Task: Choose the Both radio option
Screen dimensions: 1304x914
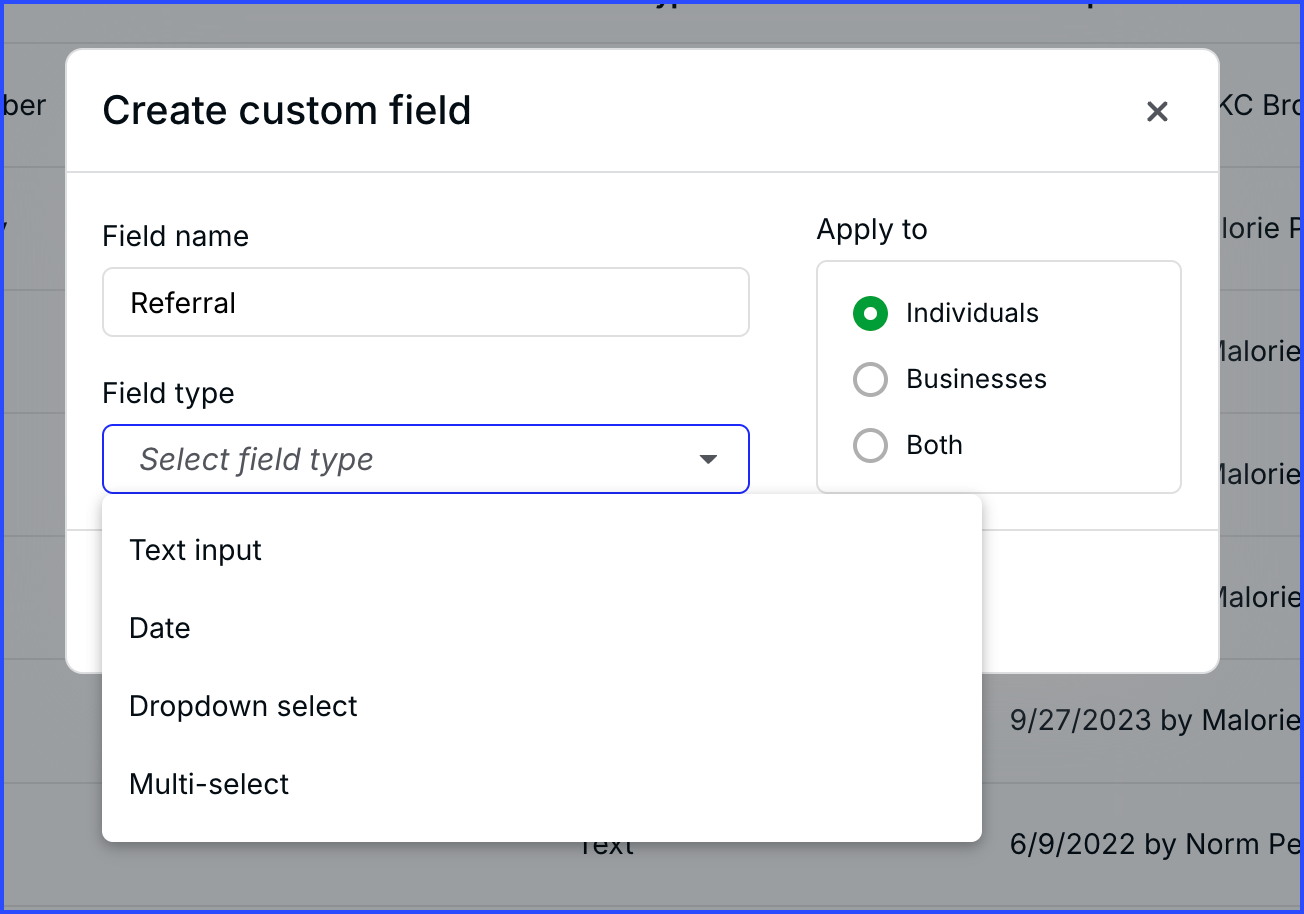Action: click(x=870, y=446)
